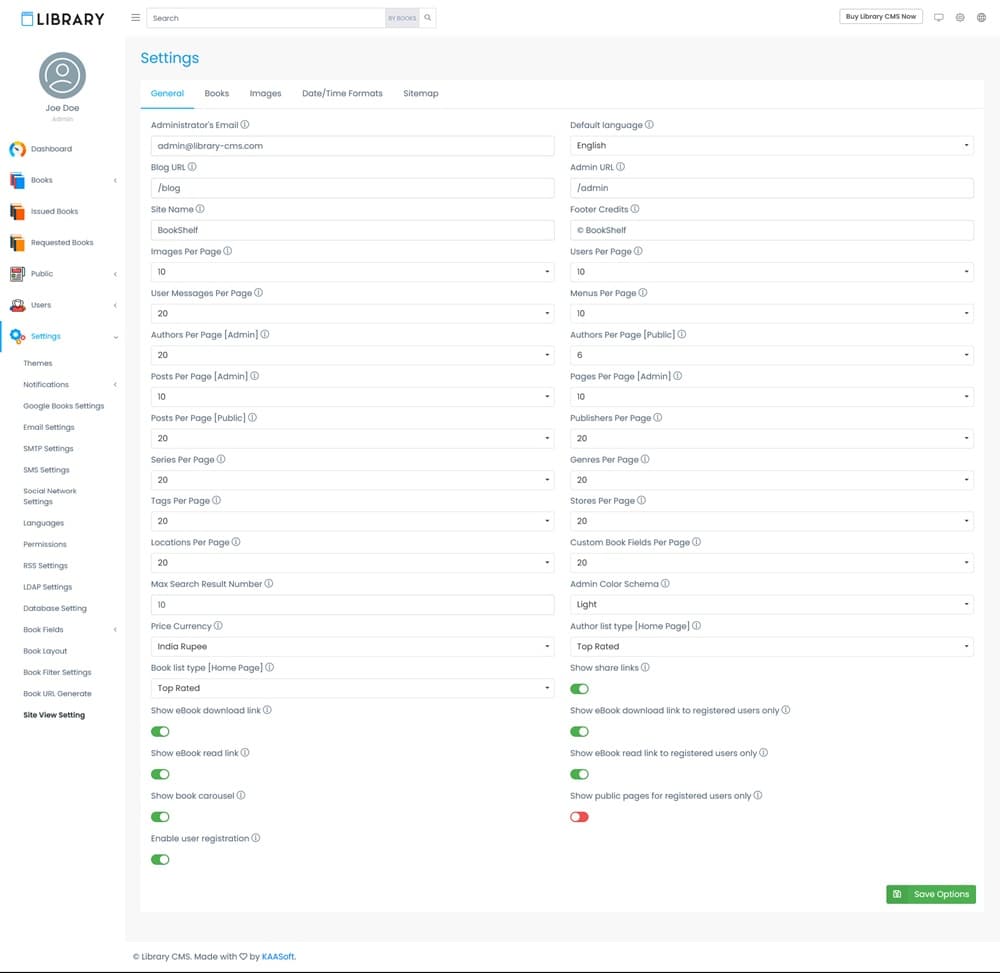Click the gear icon in top bar

(x=960, y=17)
